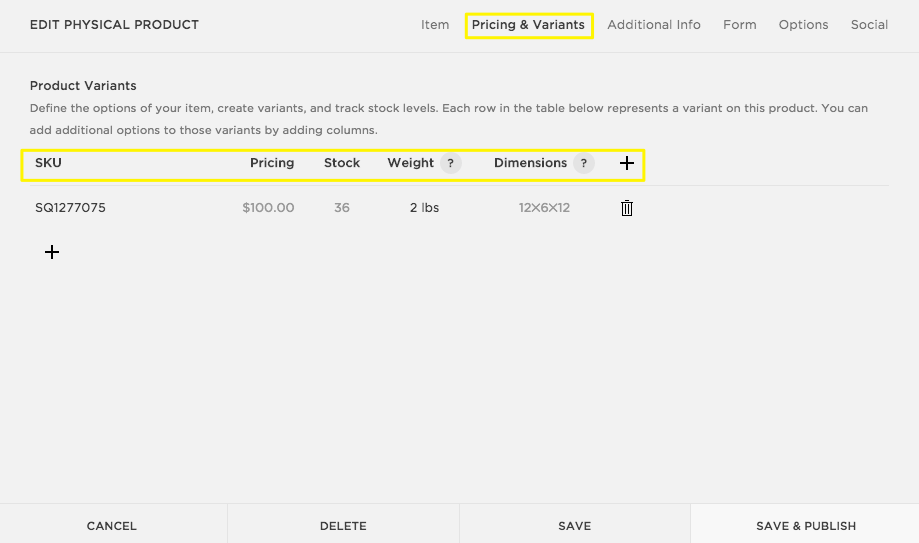919x543 pixels.
Task: Delete the SQ1277075 variant with trash icon
Action: click(627, 208)
